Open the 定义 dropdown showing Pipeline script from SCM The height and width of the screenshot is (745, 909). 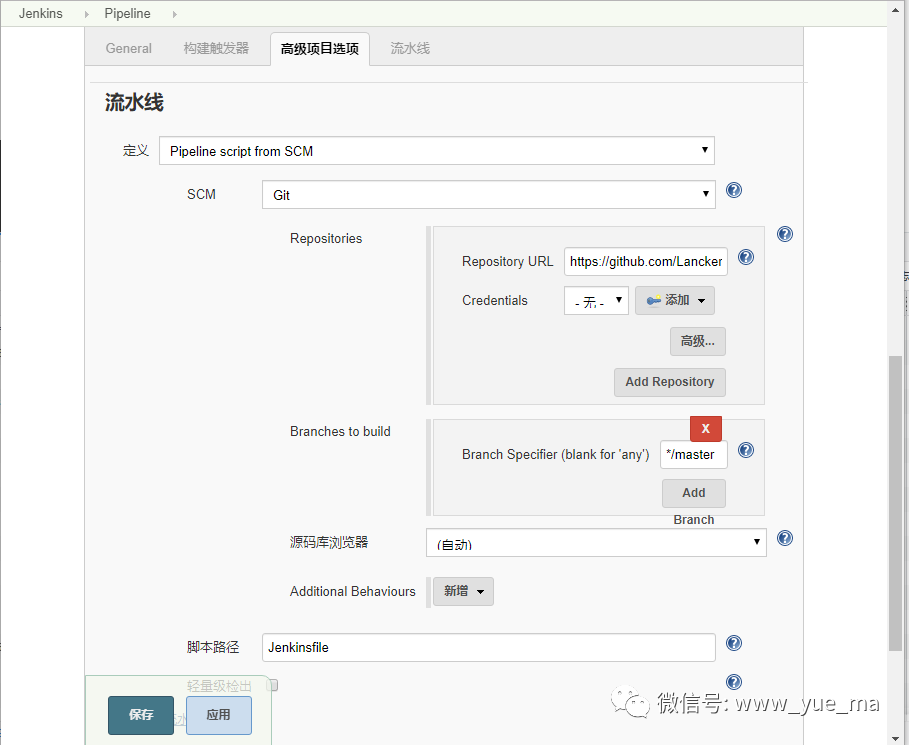point(437,150)
